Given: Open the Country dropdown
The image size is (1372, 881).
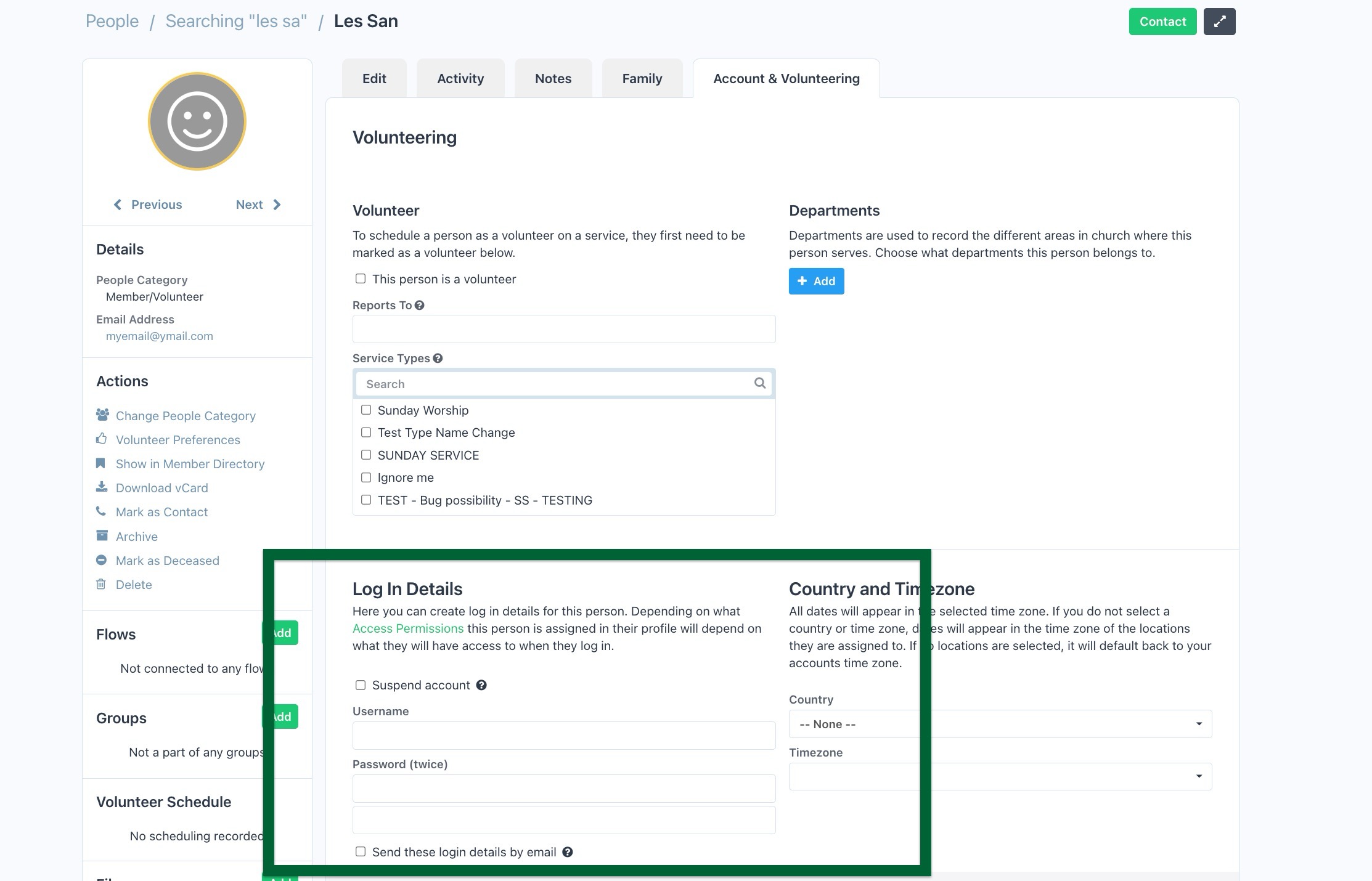Looking at the screenshot, I should point(1000,724).
